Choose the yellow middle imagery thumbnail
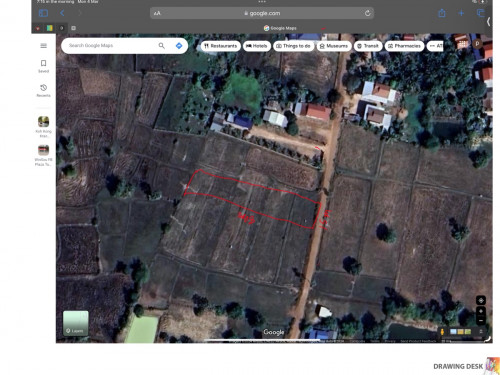This screenshot has width=500, height=375. click(460, 332)
